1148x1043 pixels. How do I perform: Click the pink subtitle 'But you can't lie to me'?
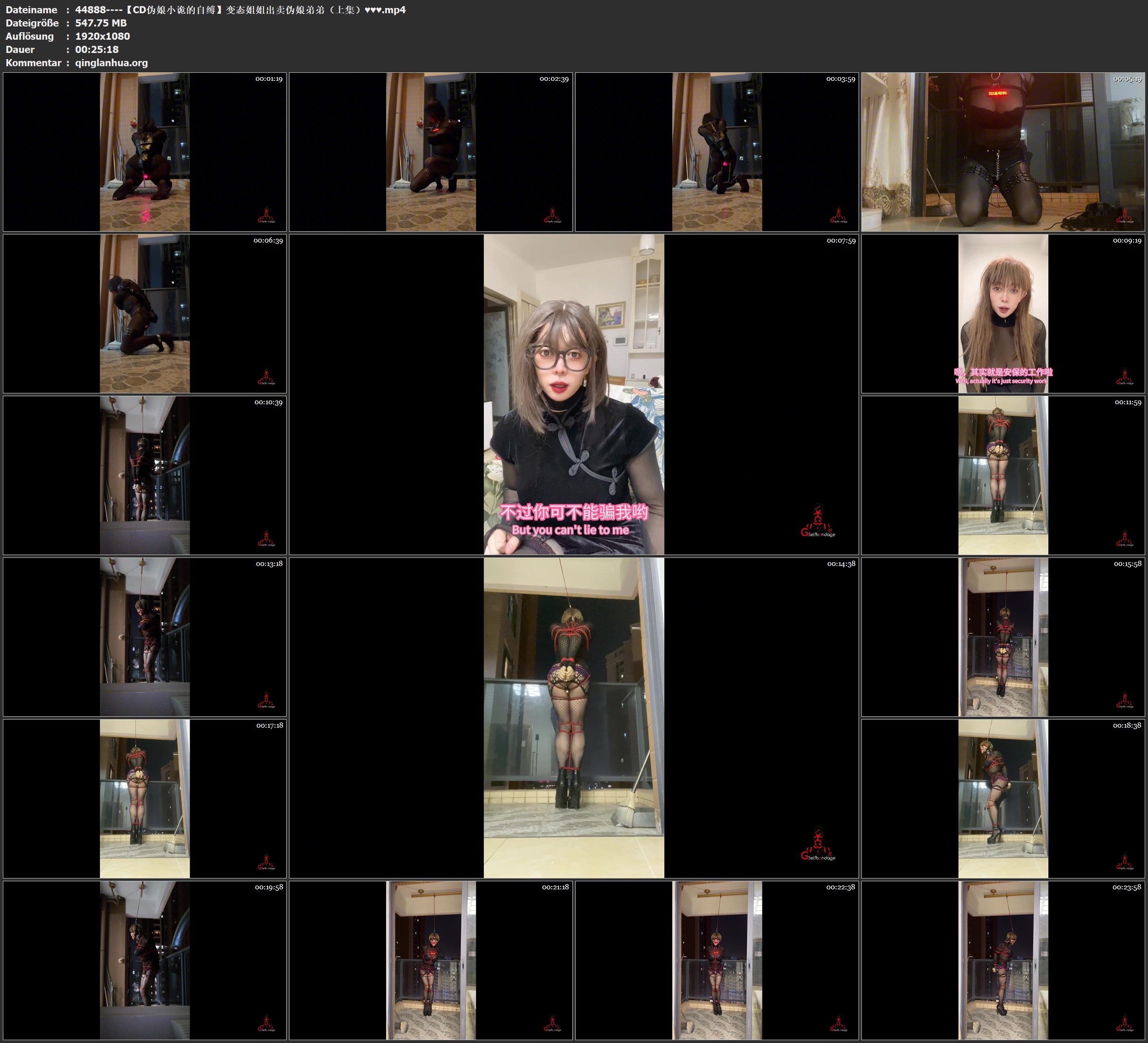coord(570,530)
